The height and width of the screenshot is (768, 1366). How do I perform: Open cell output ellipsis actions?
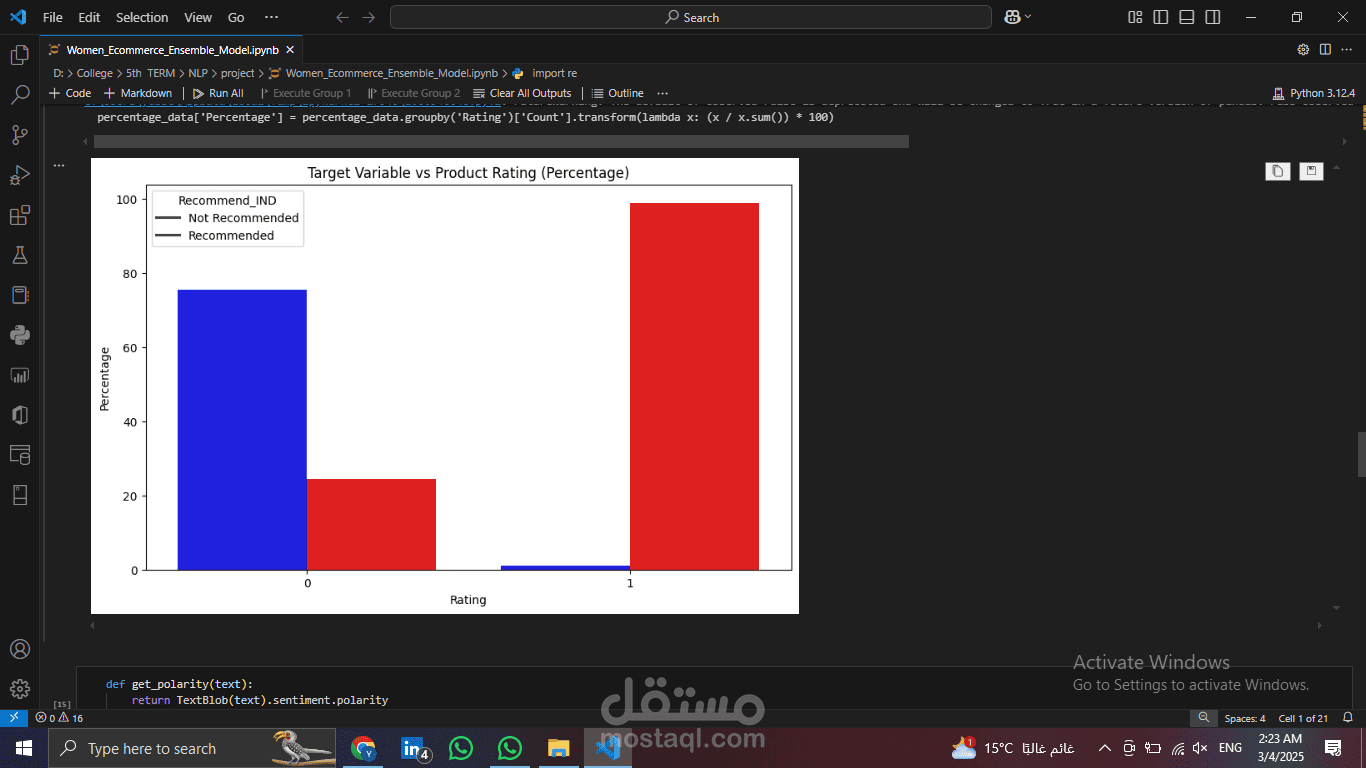(58, 166)
